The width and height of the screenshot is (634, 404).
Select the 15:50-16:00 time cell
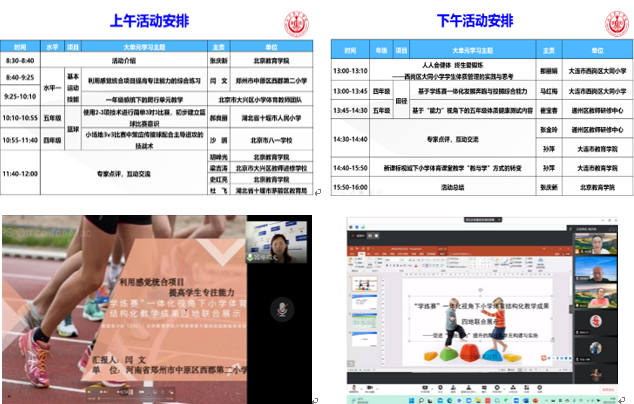tap(350, 187)
